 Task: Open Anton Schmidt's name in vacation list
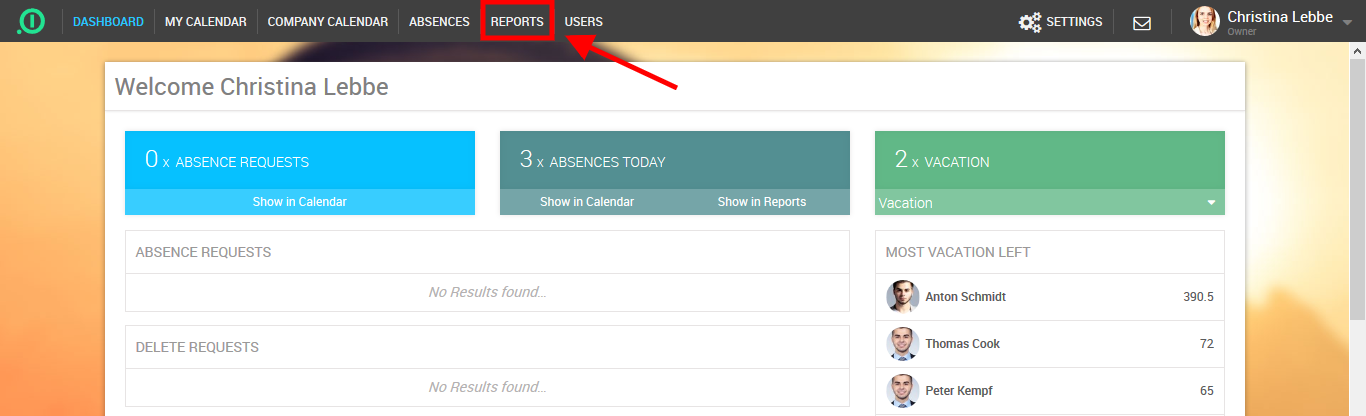965,297
